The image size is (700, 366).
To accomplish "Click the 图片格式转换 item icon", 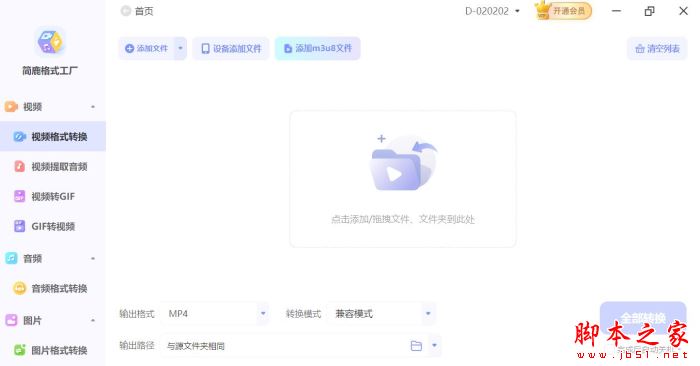I will (x=19, y=350).
